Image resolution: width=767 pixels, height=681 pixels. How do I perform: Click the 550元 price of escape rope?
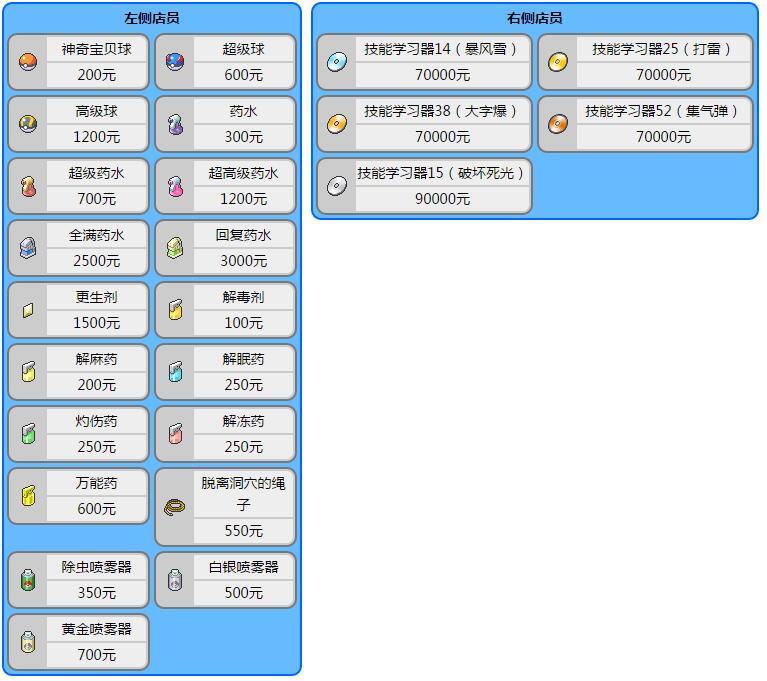pos(244,531)
